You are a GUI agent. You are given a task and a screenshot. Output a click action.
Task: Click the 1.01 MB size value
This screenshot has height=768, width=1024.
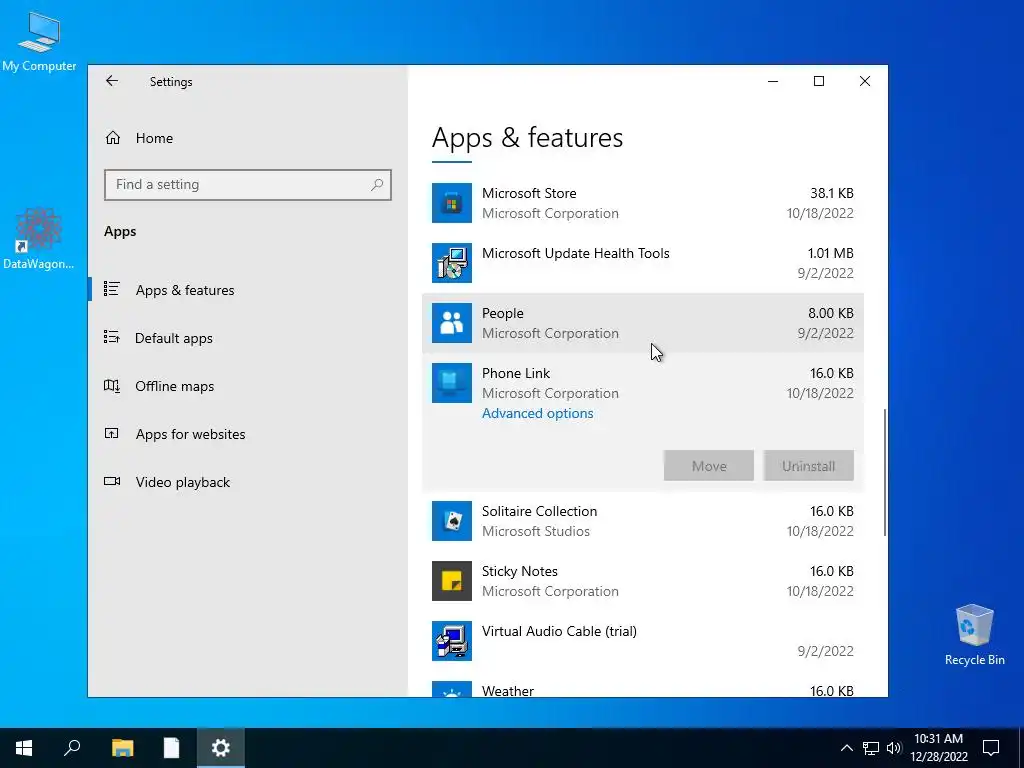pos(830,253)
